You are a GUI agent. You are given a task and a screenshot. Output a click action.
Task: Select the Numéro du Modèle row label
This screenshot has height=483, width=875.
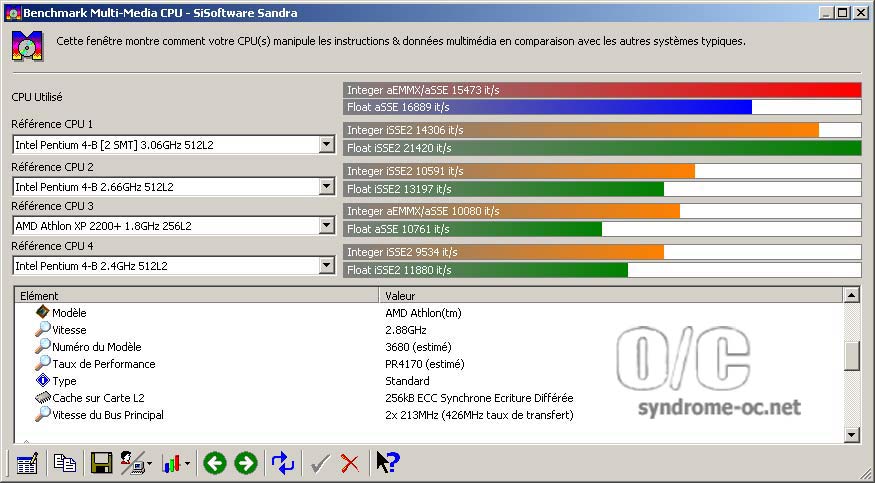[97, 347]
